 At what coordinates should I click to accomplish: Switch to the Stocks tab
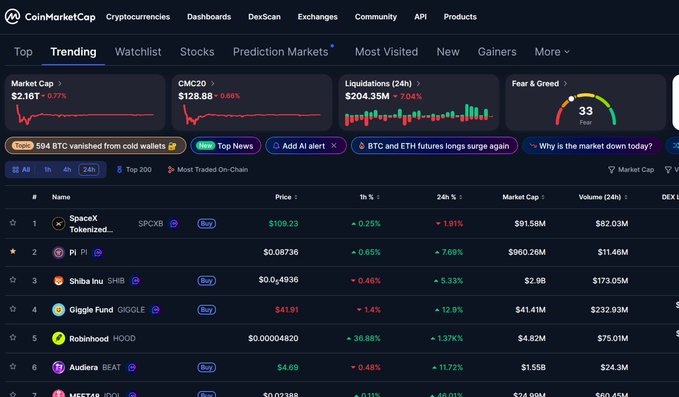click(197, 52)
